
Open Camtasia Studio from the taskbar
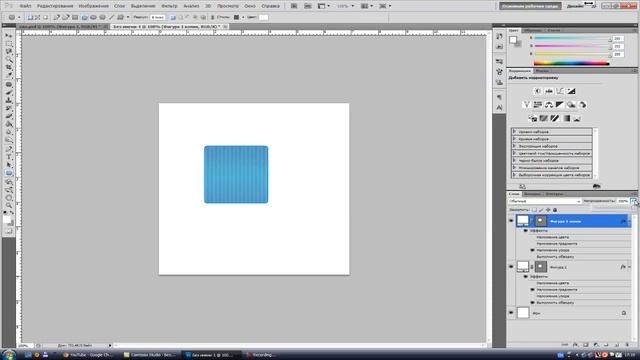click(x=150, y=355)
